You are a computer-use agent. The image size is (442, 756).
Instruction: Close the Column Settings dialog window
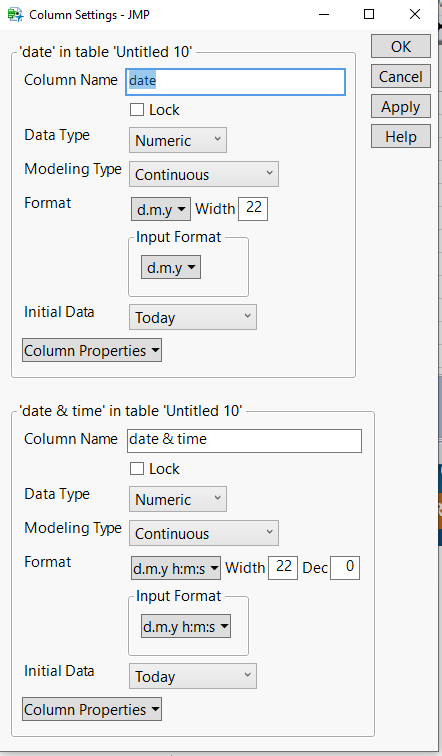pos(415,14)
